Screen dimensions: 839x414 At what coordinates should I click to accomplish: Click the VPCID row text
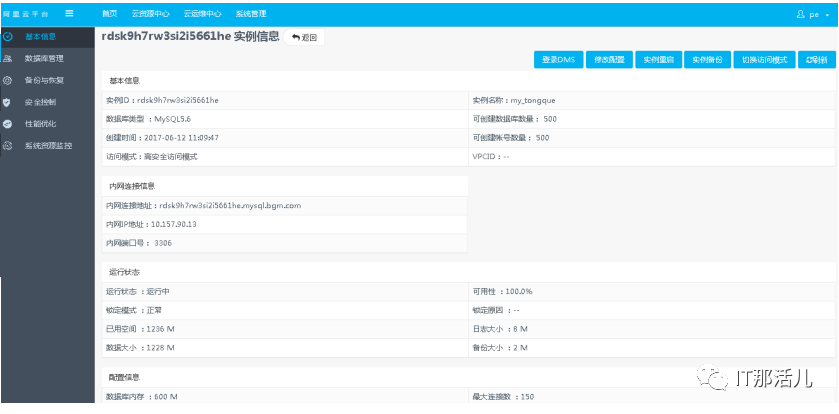(491, 157)
